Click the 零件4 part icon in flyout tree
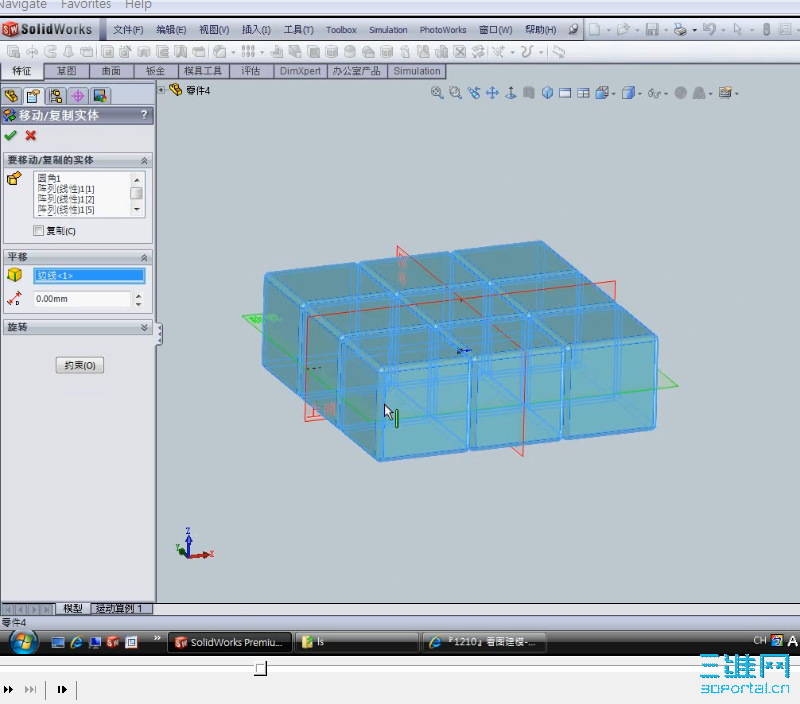 point(176,90)
